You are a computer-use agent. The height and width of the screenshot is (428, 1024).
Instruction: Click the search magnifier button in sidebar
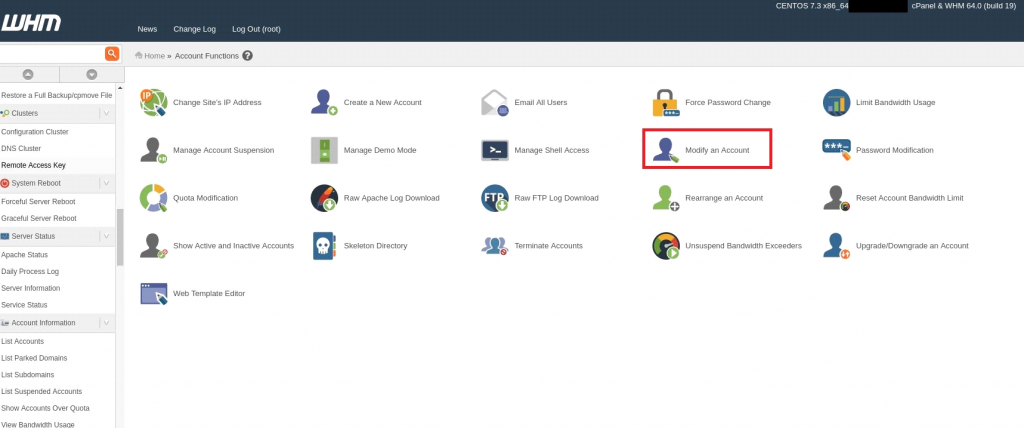tap(112, 54)
